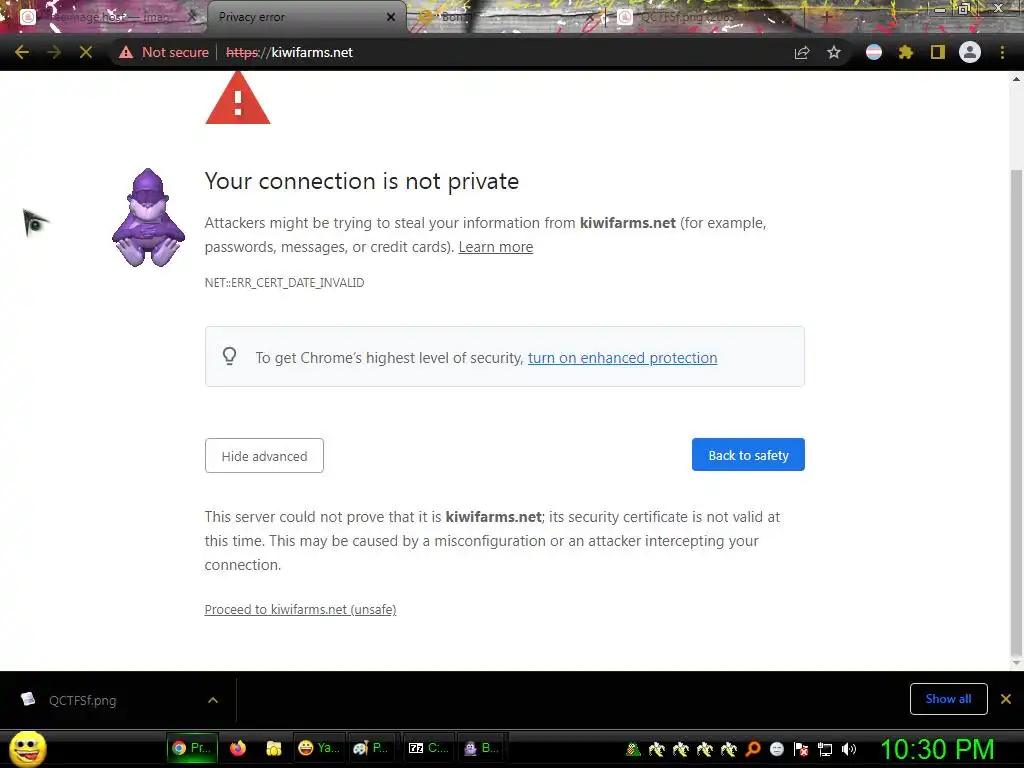Switch to the QCTFSf.png tab

click(705, 17)
